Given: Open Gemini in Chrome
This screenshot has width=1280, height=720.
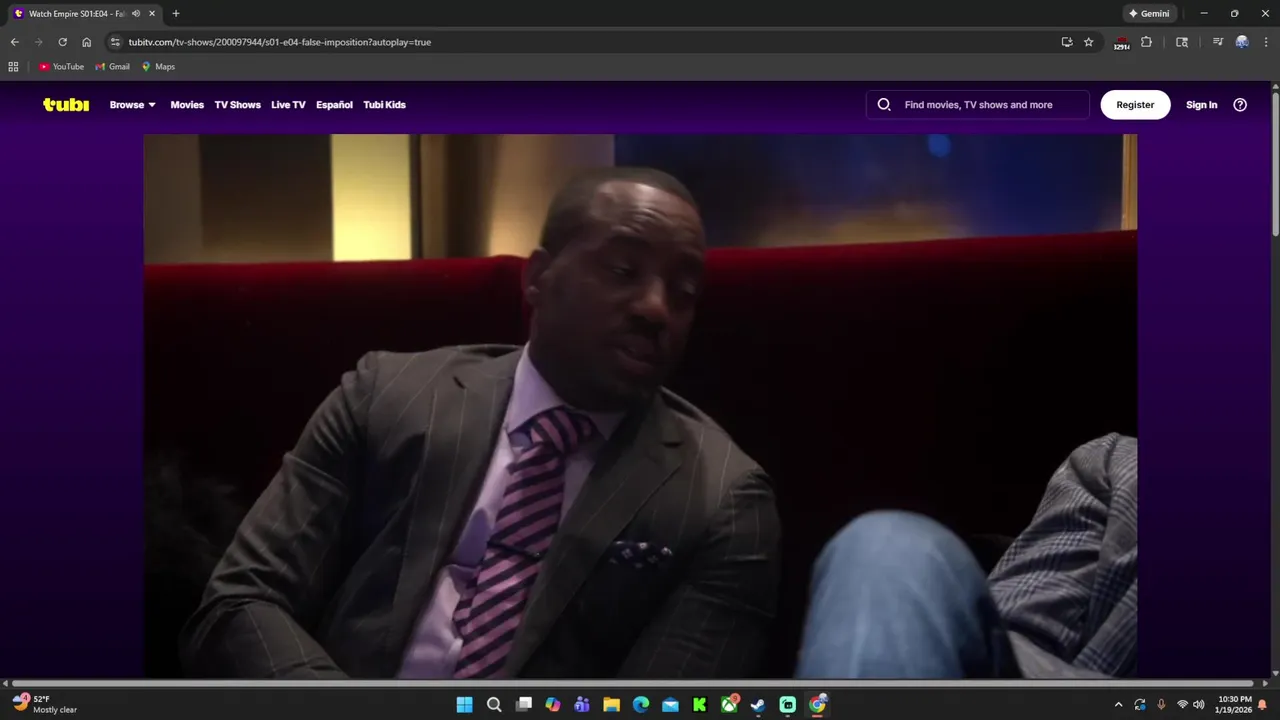Looking at the screenshot, I should click(1149, 14).
